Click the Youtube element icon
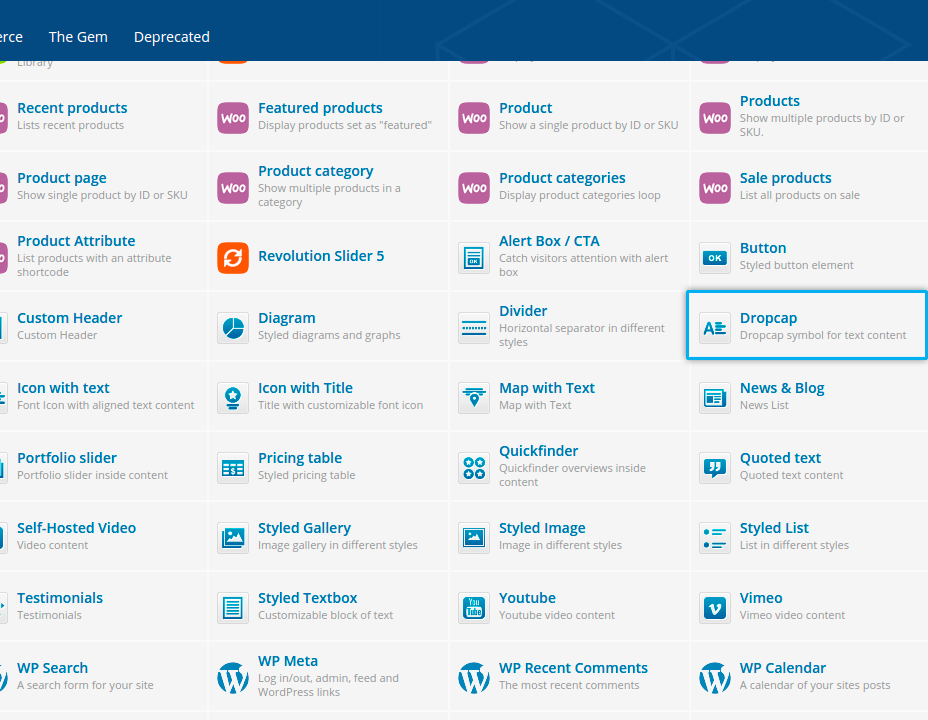The image size is (928, 720). coord(474,607)
